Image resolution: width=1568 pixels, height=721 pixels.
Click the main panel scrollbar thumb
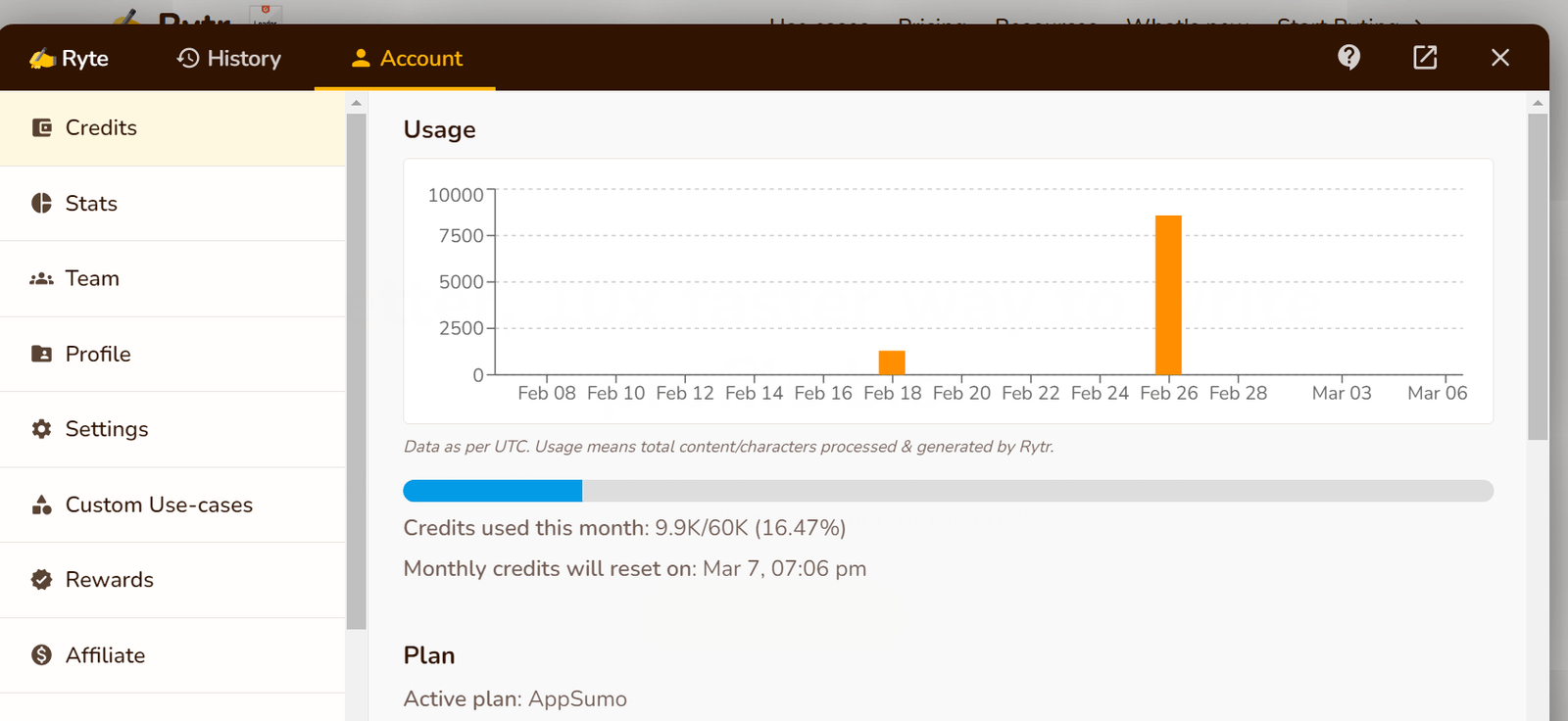1538,277
